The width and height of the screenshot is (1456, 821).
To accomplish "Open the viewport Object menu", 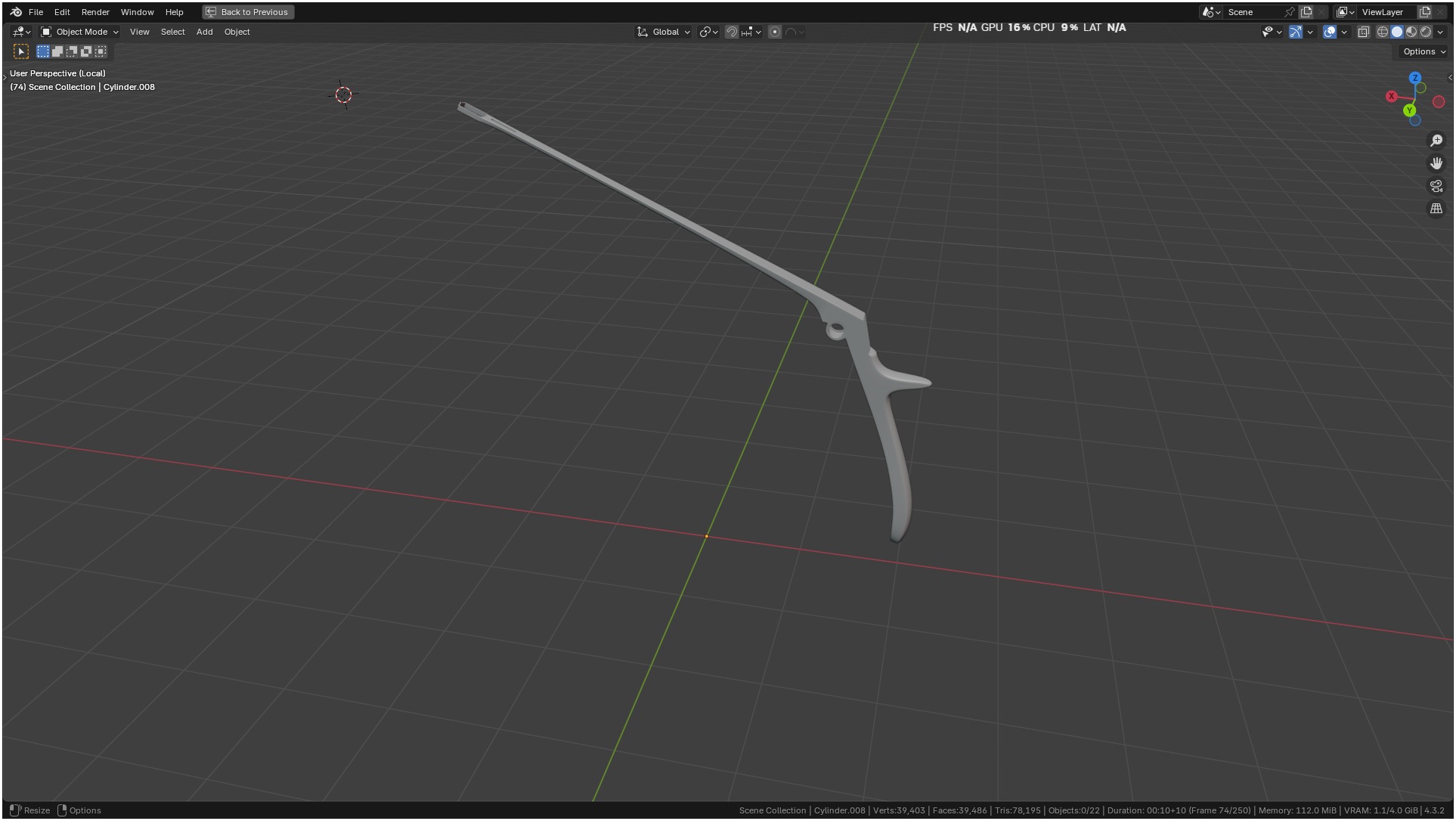I will pos(237,32).
